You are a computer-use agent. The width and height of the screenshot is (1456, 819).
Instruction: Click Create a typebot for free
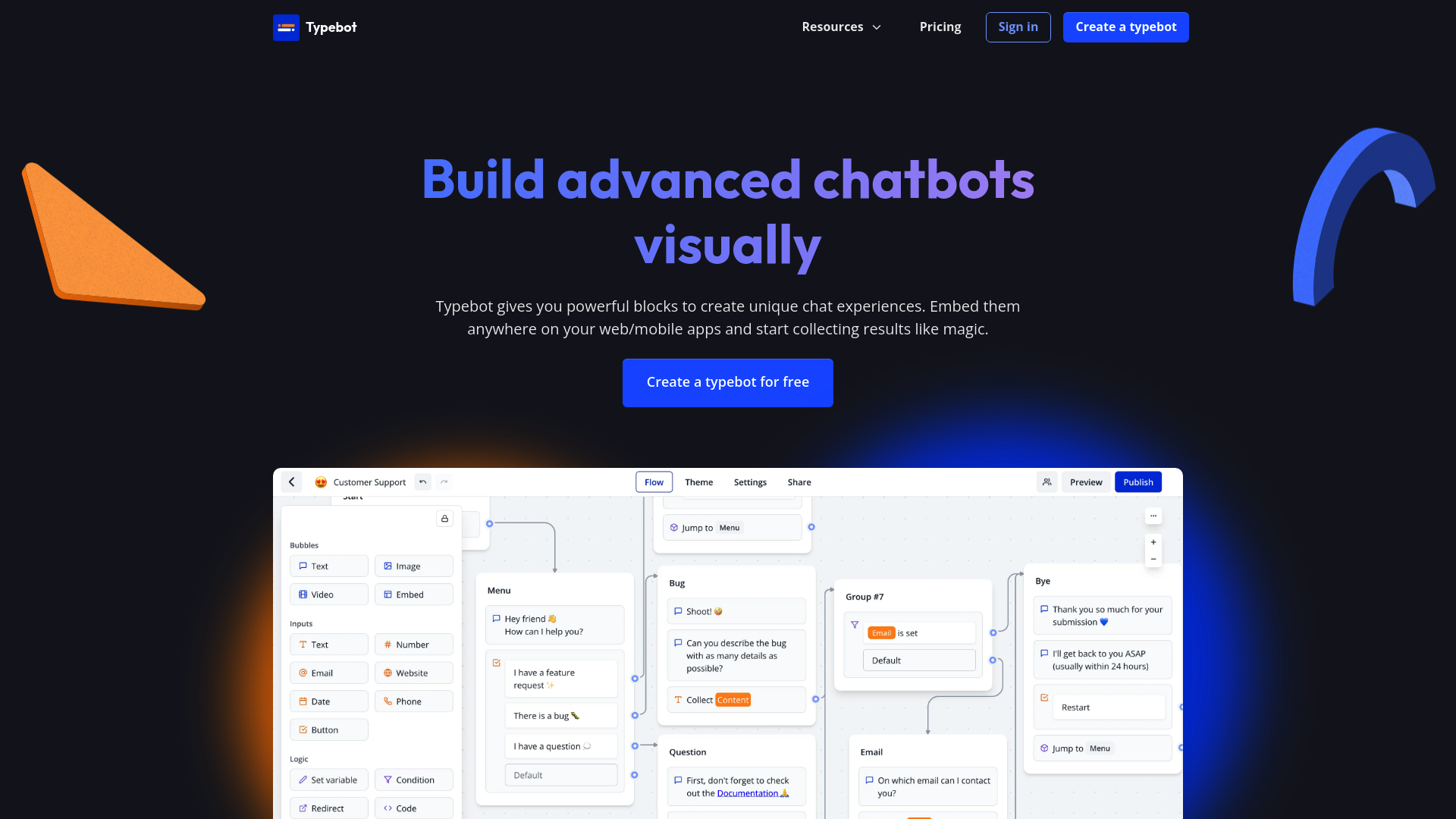click(x=728, y=382)
